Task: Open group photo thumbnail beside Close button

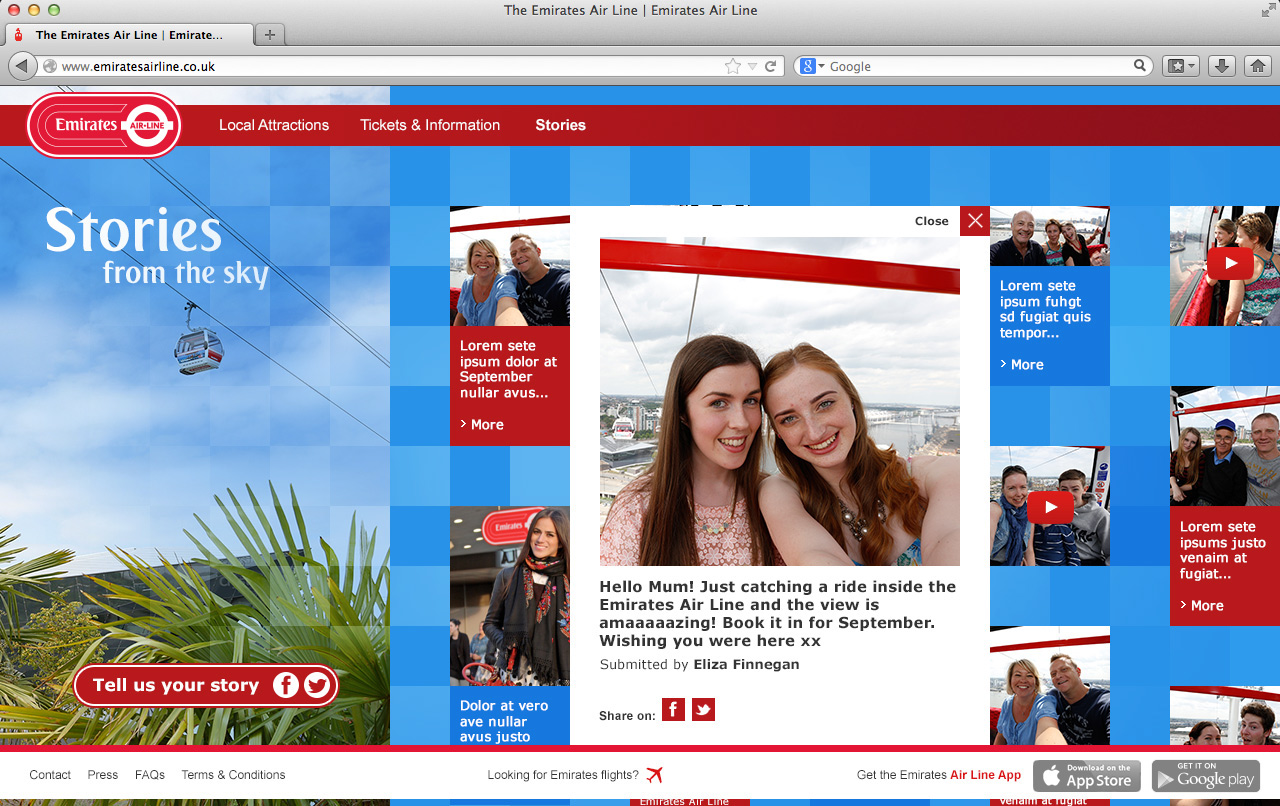Action: [x=1050, y=236]
